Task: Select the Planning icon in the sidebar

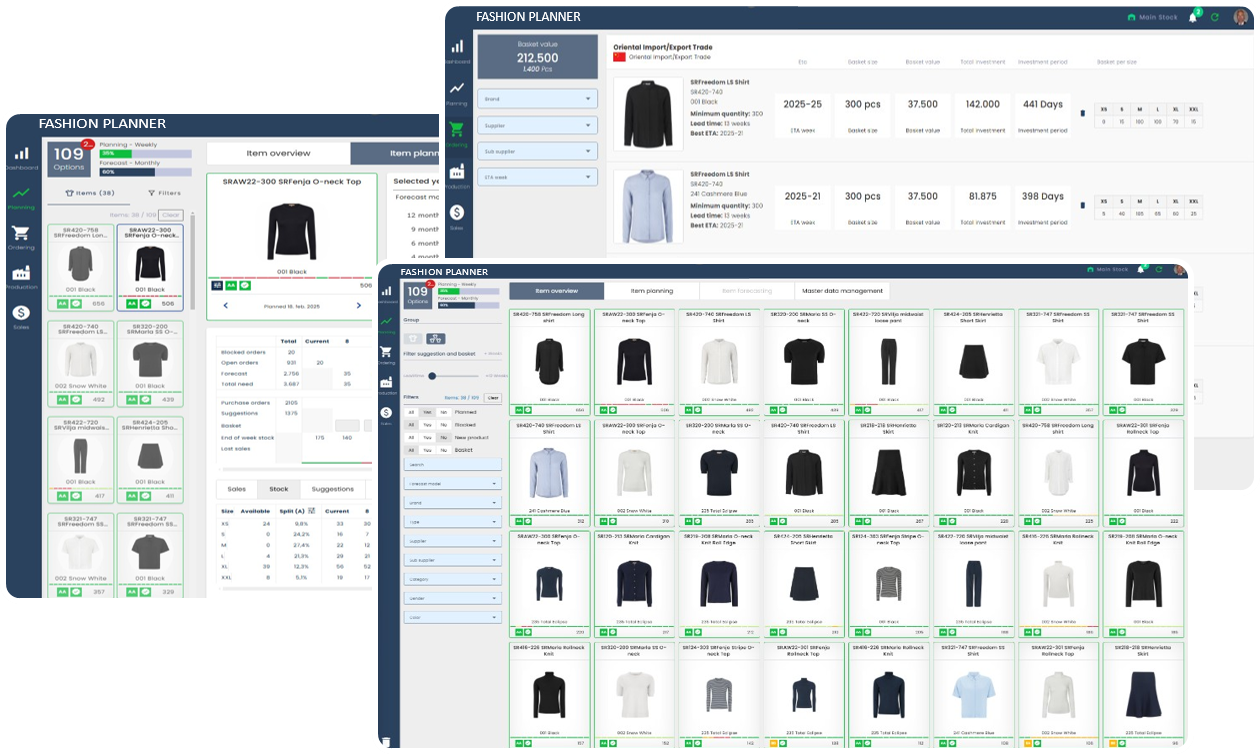Action: pos(387,322)
